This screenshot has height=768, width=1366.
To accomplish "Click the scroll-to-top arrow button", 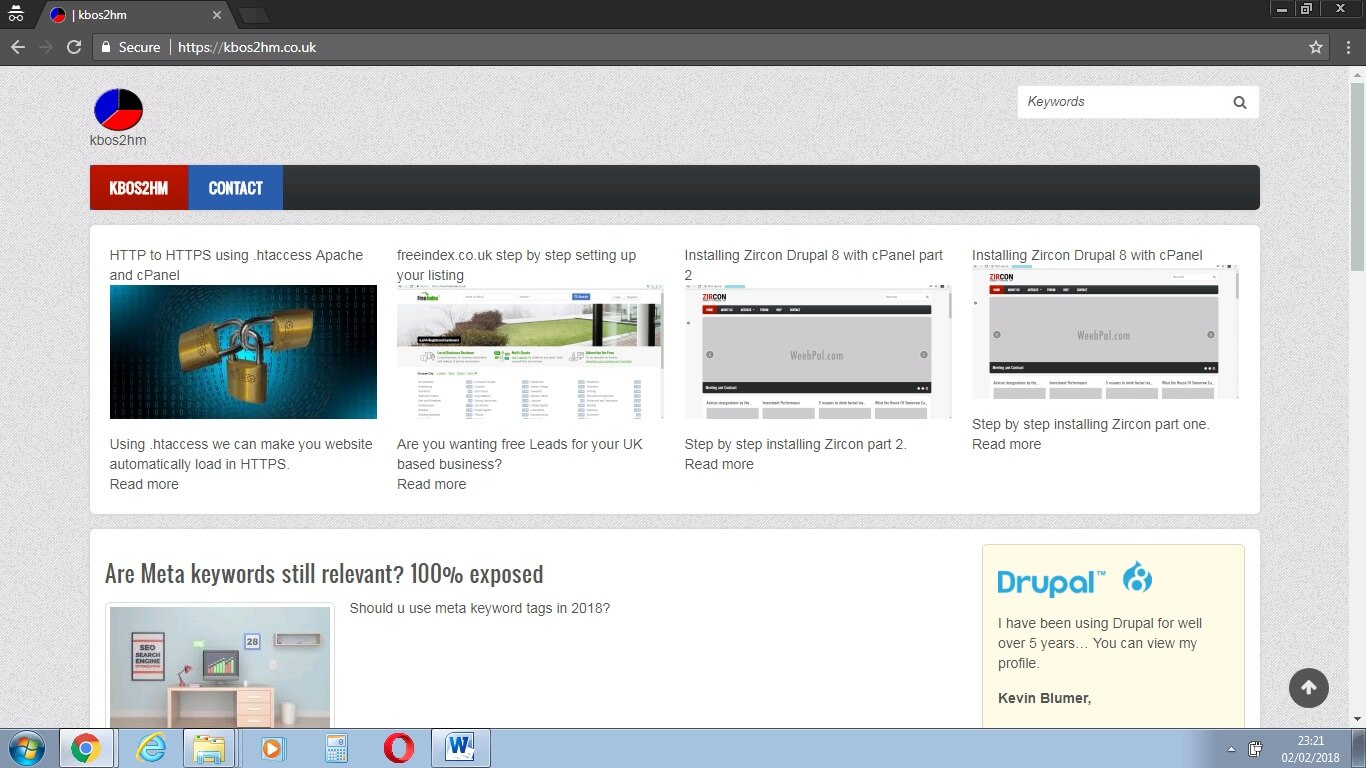I will pos(1308,687).
